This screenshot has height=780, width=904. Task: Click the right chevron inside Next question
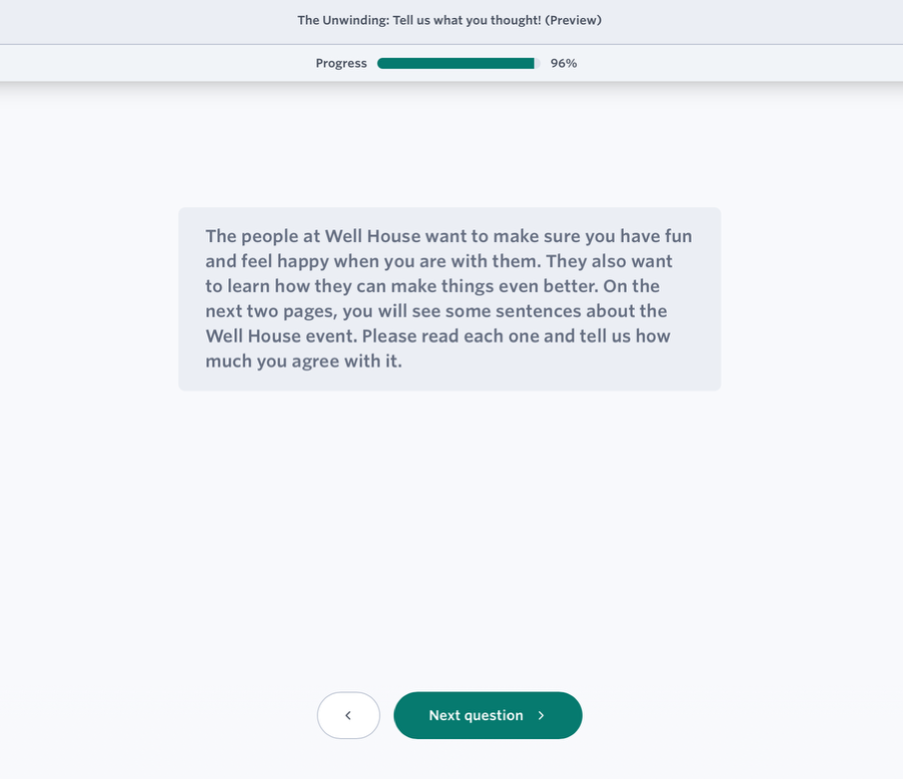541,716
